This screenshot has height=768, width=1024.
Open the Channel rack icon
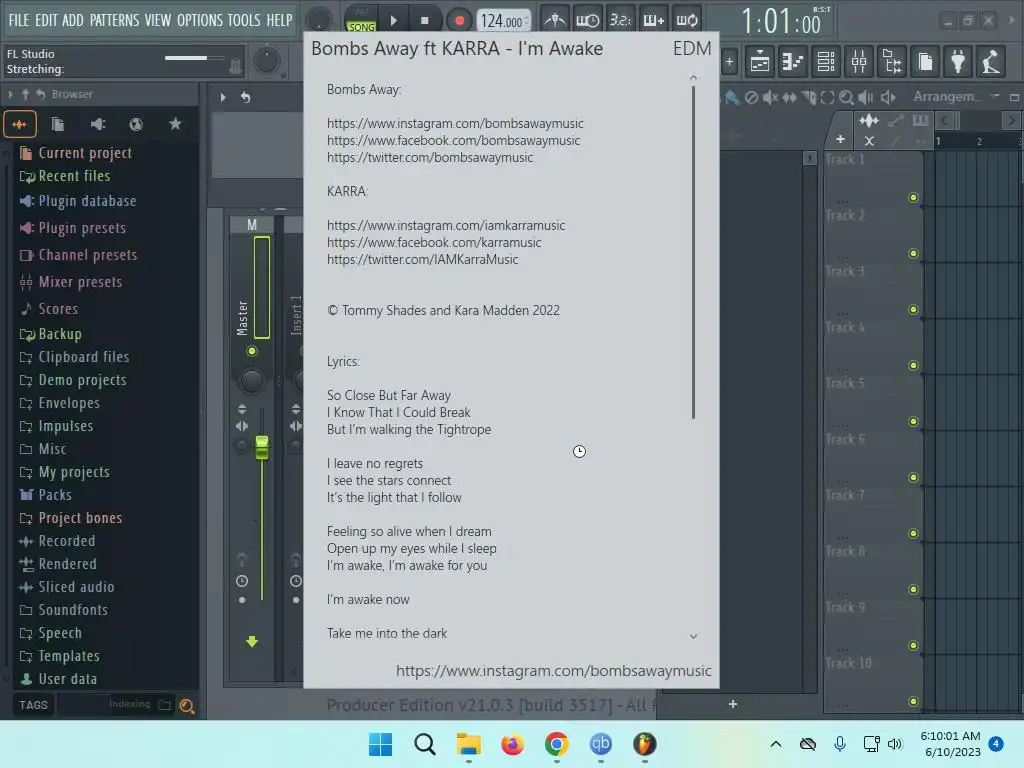[x=825, y=62]
